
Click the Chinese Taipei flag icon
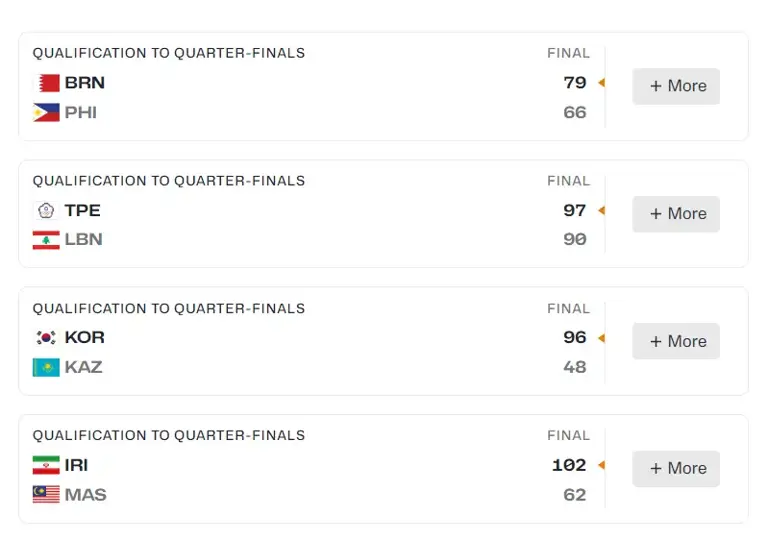pos(46,210)
